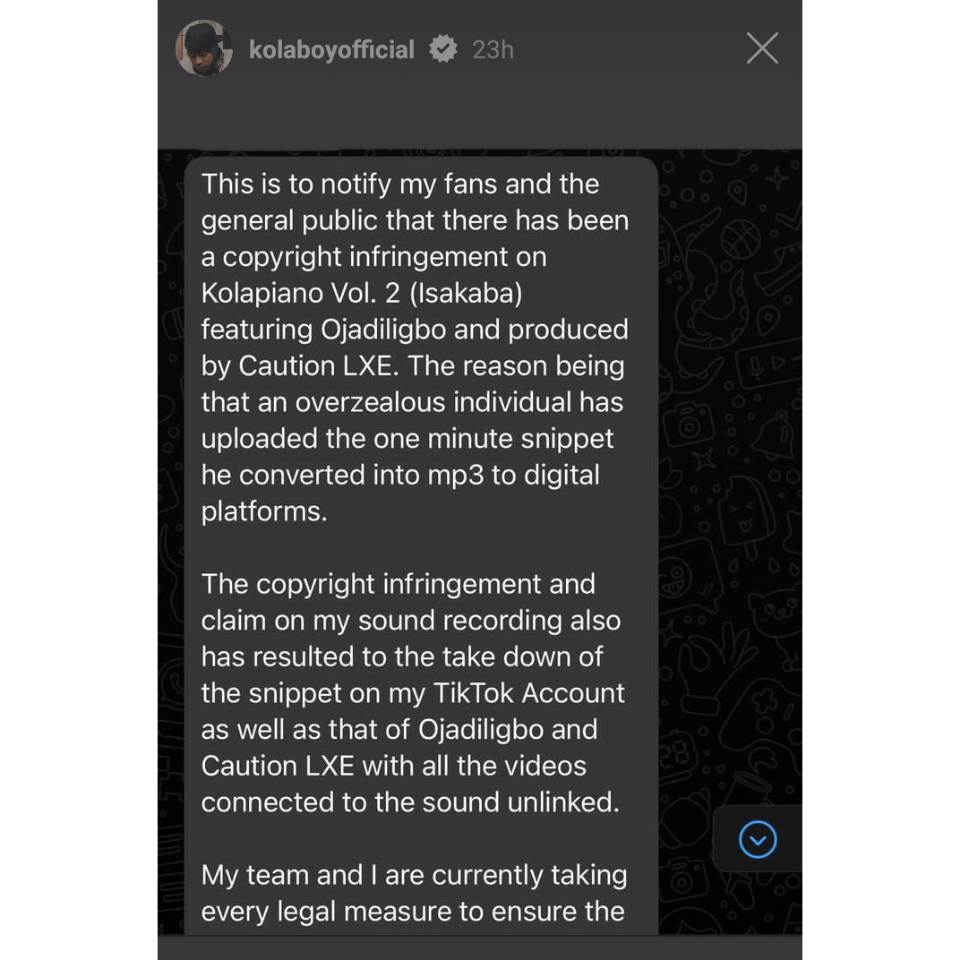Click "The copyright infringement and" paragraph start
The image size is (960, 960).
click(398, 584)
